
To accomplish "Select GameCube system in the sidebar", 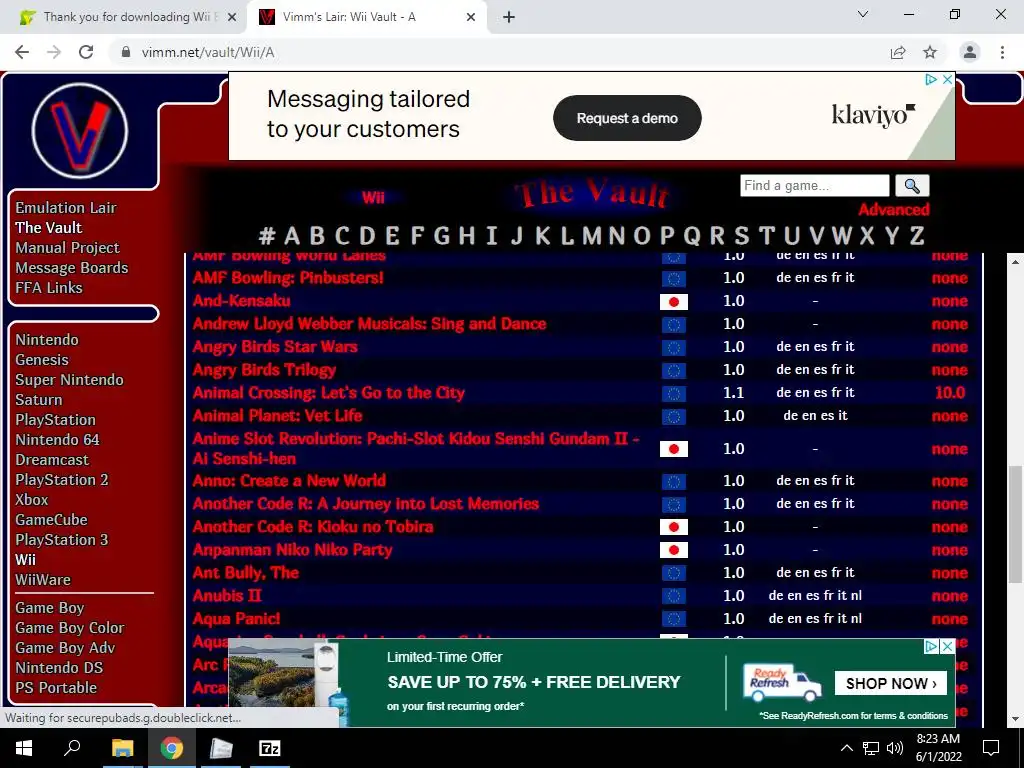I will [52, 520].
